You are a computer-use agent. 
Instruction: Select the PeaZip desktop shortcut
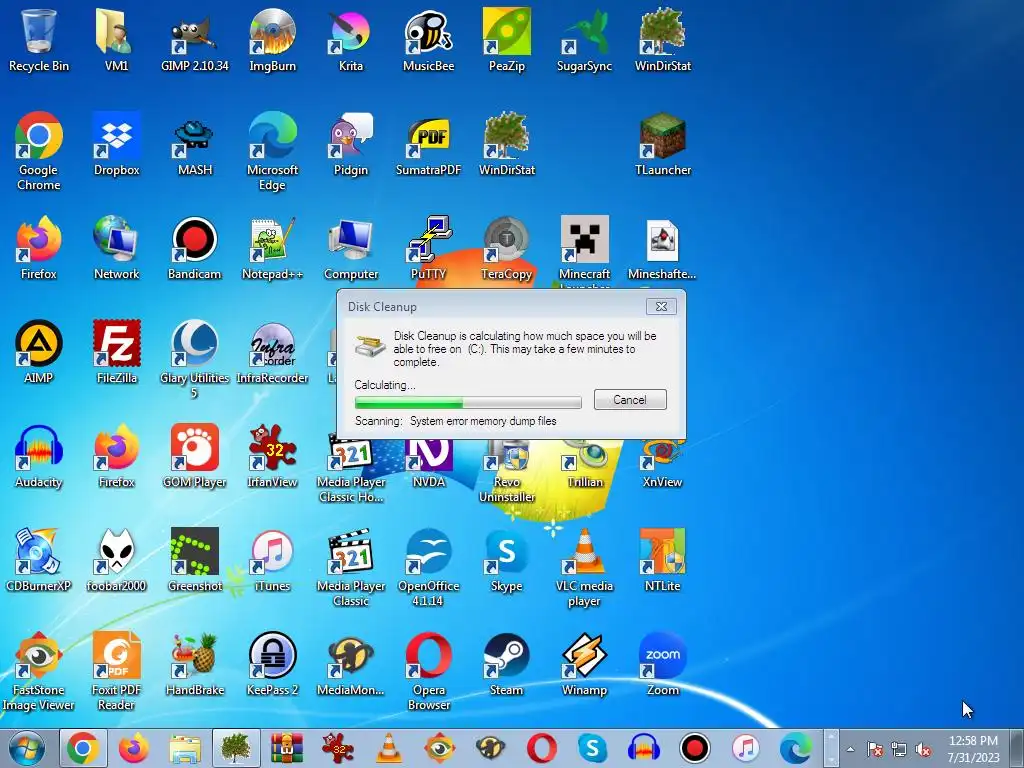click(507, 40)
